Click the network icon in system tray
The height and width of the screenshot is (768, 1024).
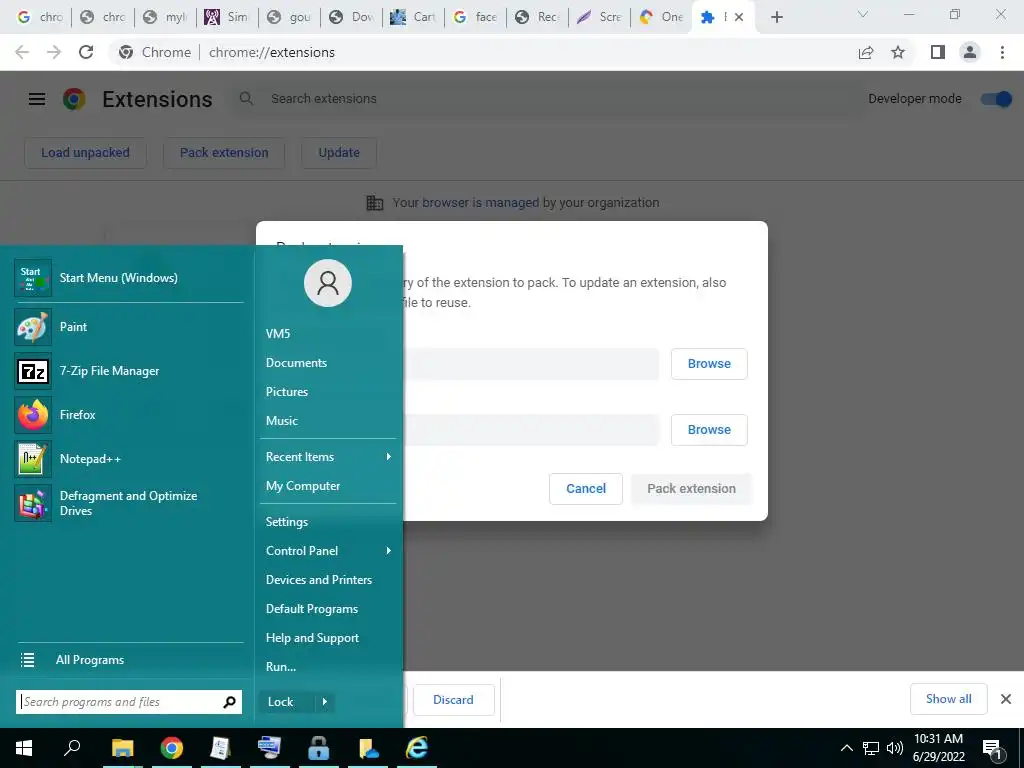(x=871, y=748)
